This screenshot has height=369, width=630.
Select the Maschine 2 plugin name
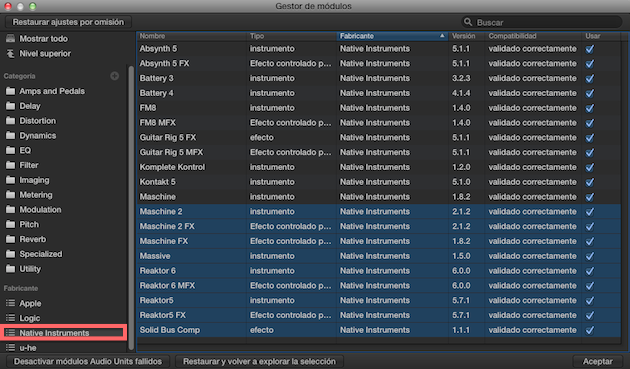coord(161,211)
